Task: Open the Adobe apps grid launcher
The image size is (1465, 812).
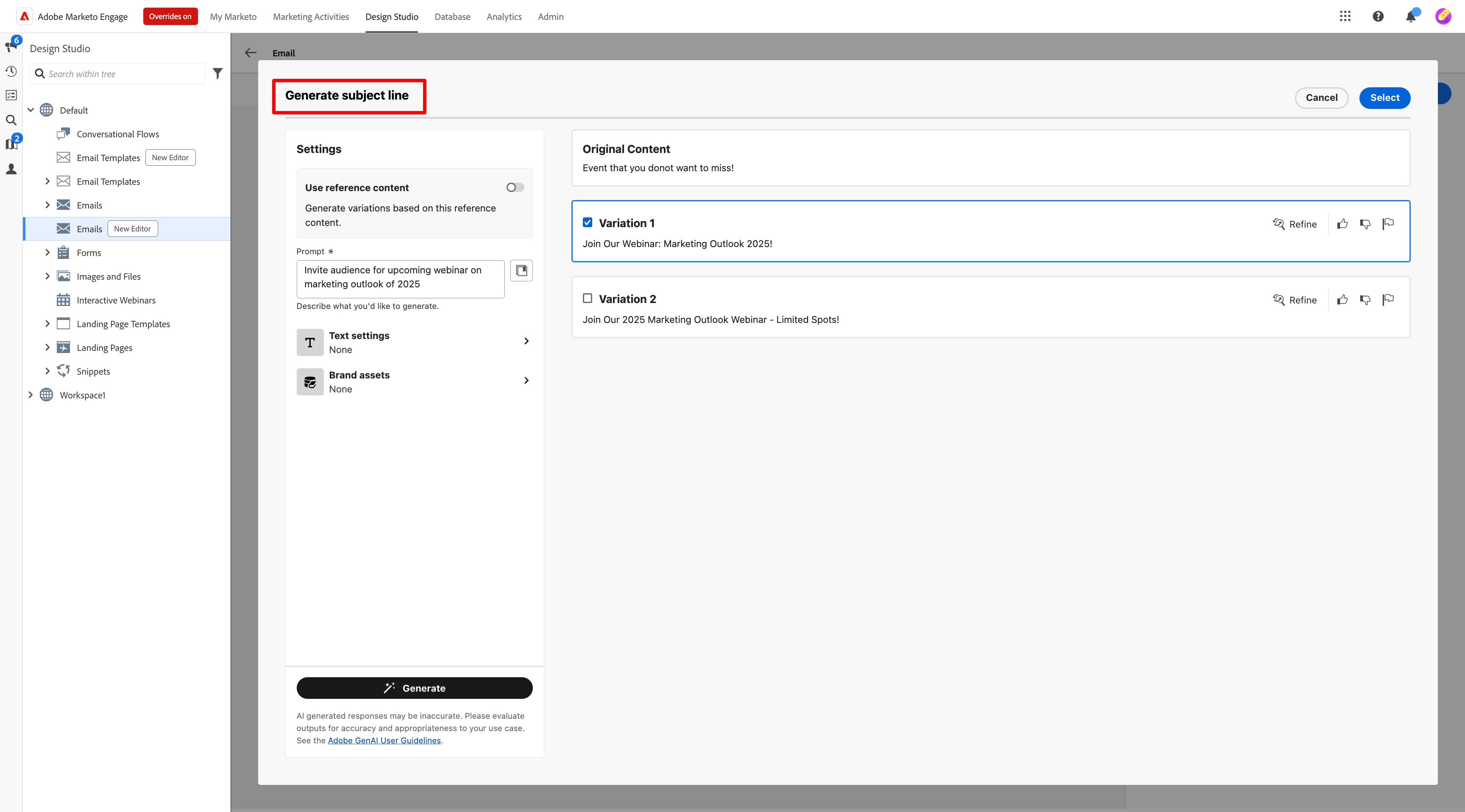Action: click(x=1345, y=16)
